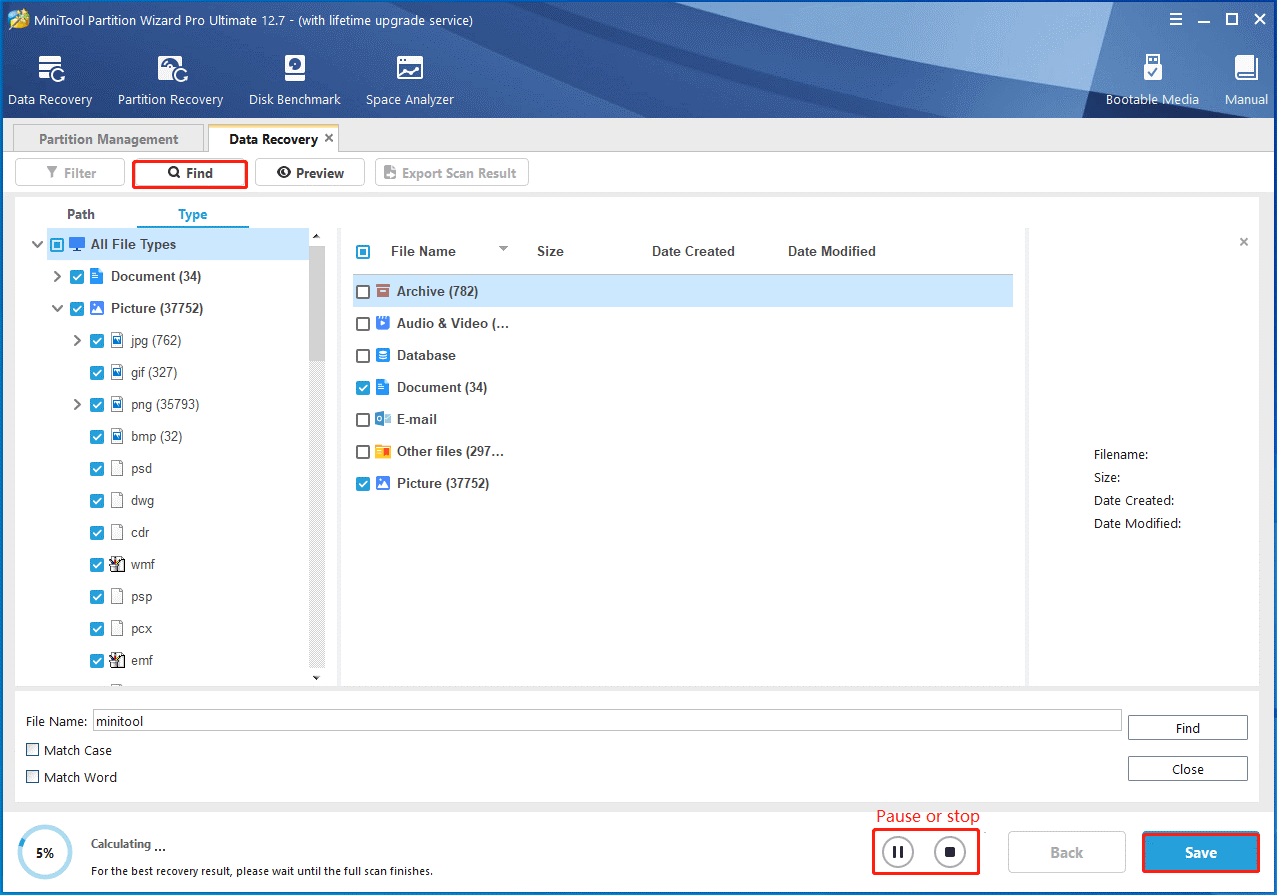Sort by the Date Created column

pos(693,251)
